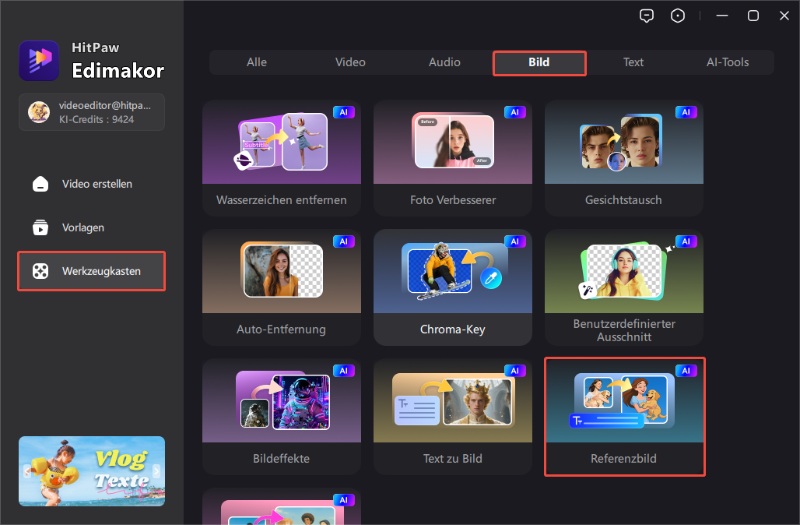
Task: Open the Chroma-Key tool card
Action: tap(452, 286)
